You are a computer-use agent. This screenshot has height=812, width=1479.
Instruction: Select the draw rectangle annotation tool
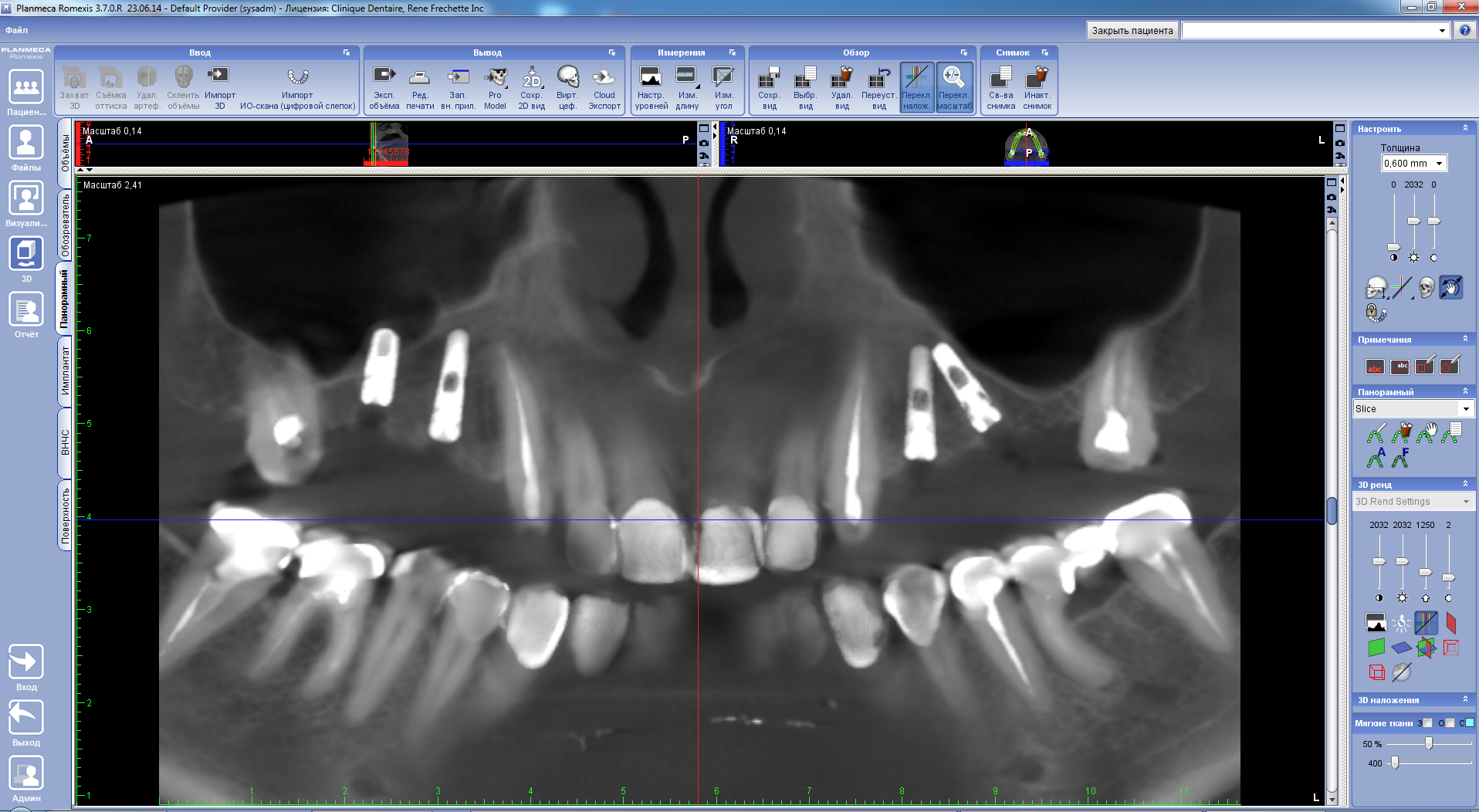tap(1425, 365)
